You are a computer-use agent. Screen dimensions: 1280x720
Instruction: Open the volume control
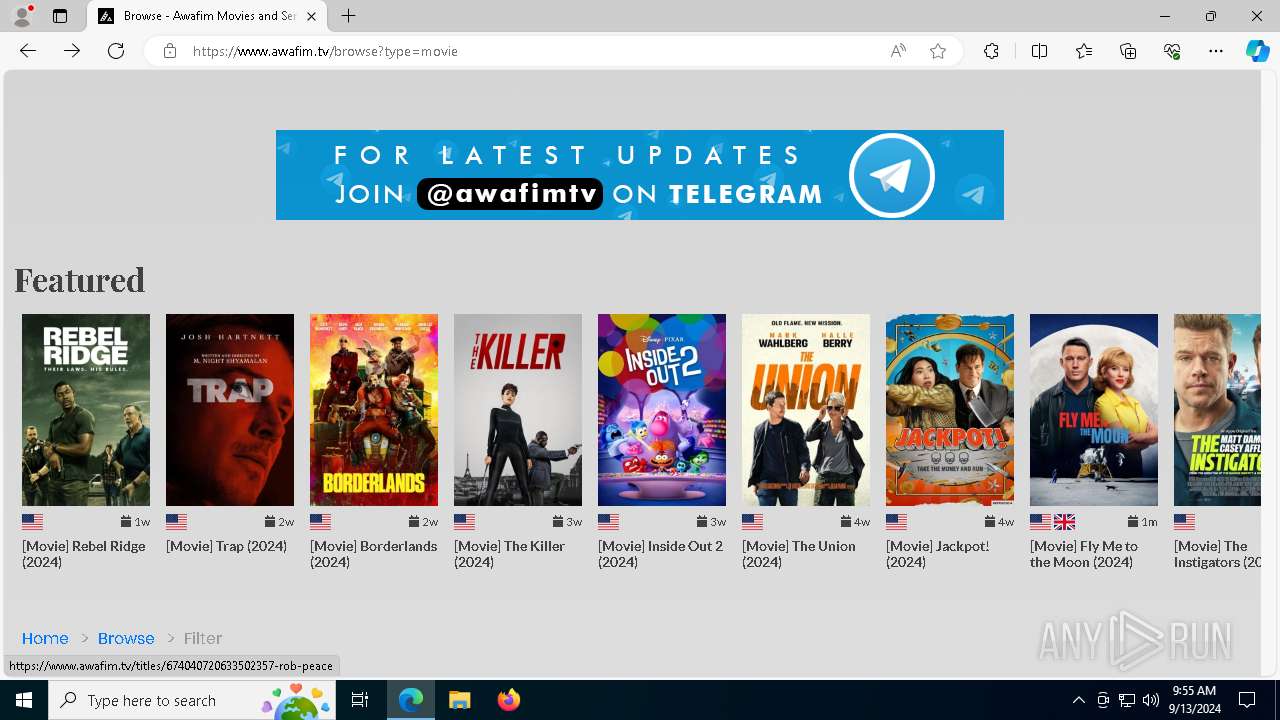(1150, 700)
